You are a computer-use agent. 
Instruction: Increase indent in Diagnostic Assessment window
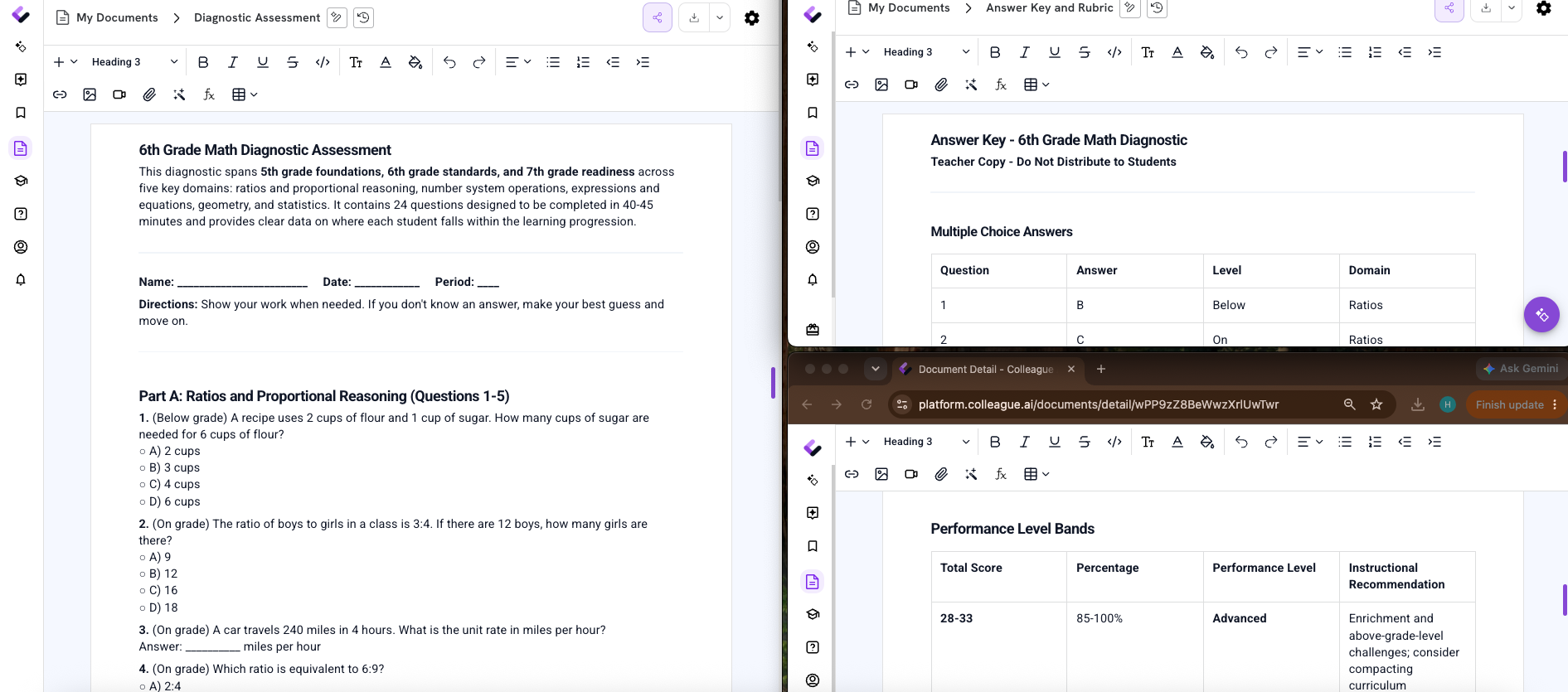(x=643, y=62)
